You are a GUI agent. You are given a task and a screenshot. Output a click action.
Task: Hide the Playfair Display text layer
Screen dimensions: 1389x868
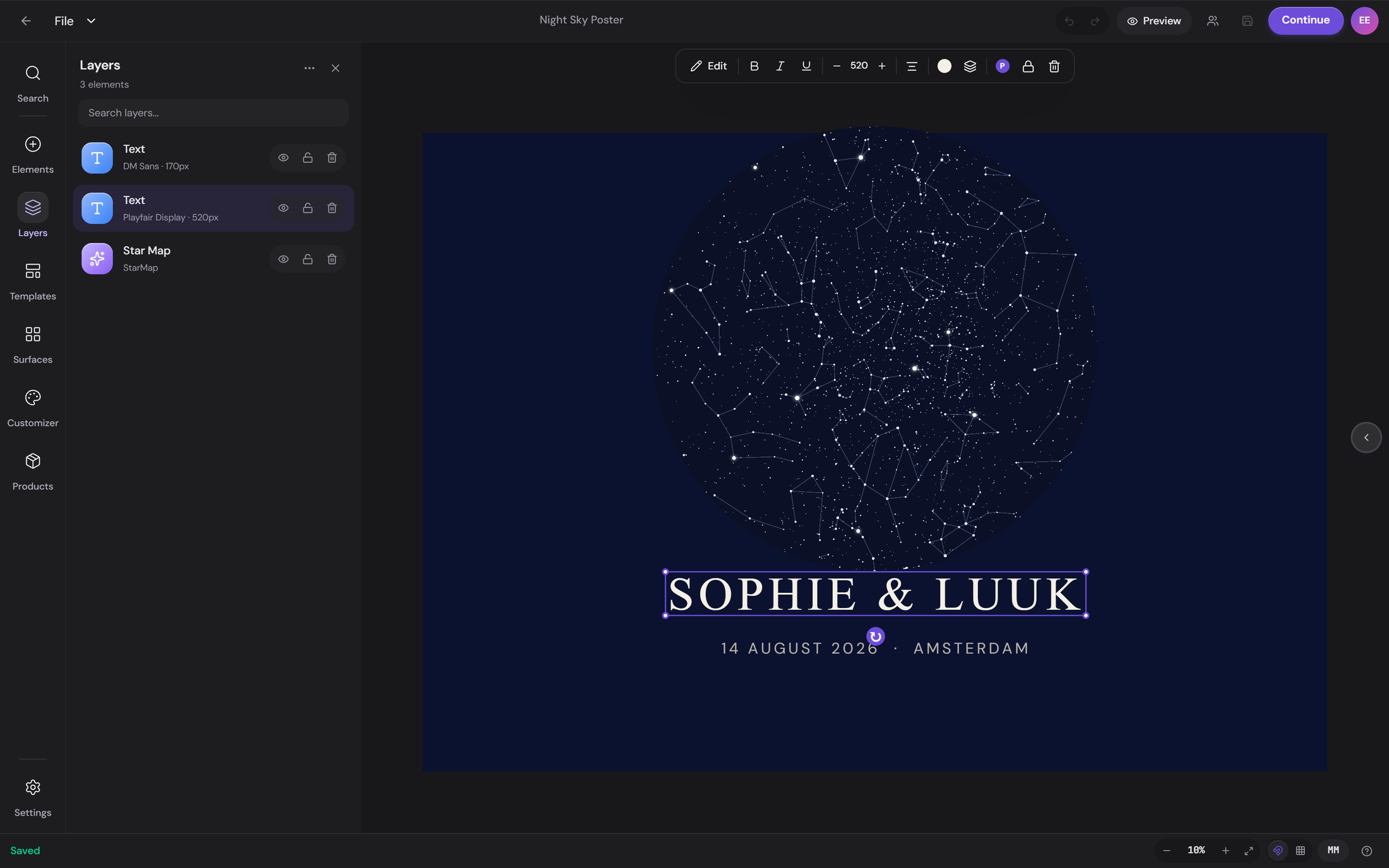coord(283,208)
